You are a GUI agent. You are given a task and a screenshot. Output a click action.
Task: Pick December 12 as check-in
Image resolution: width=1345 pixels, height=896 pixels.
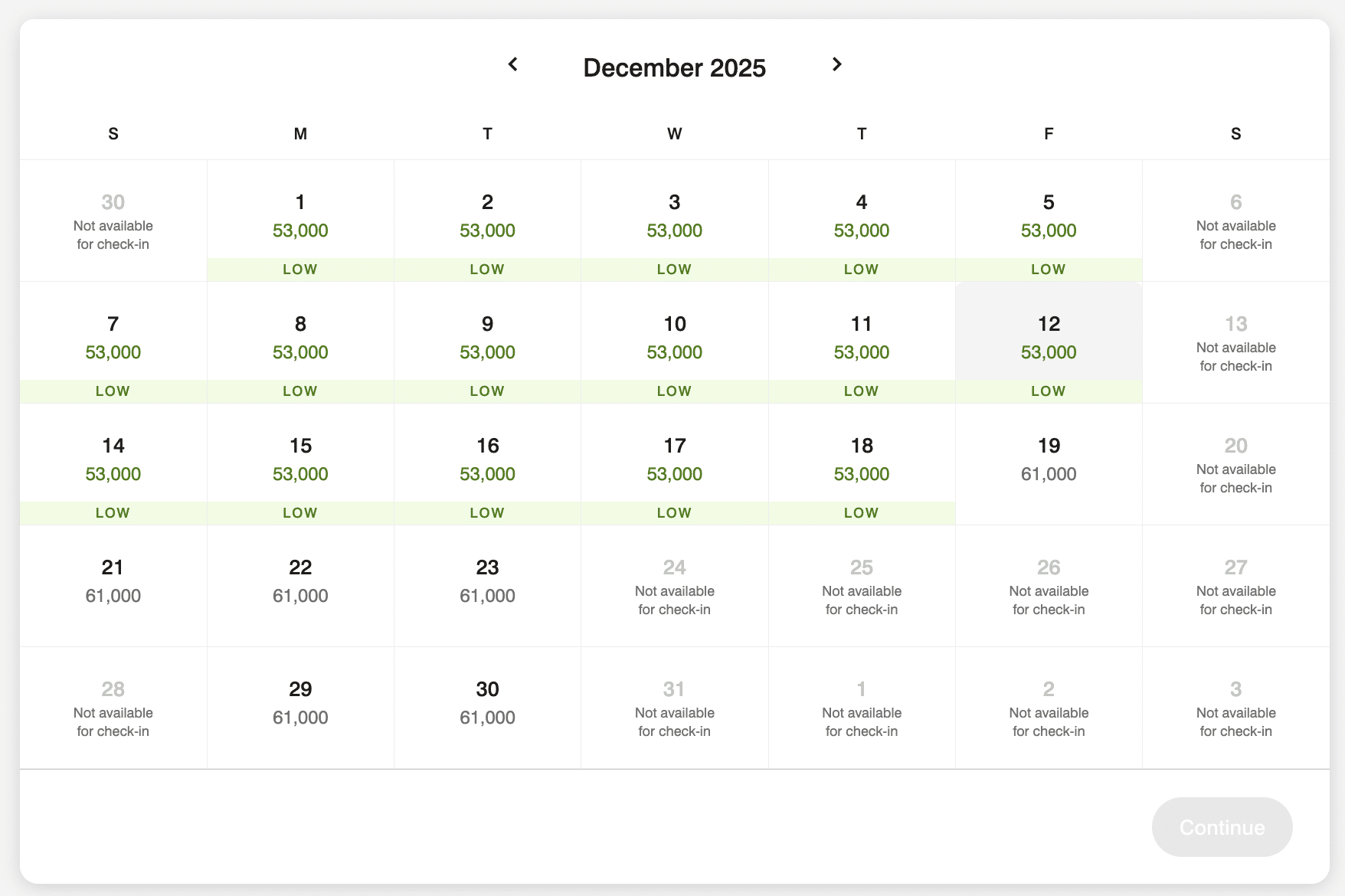1049,342
